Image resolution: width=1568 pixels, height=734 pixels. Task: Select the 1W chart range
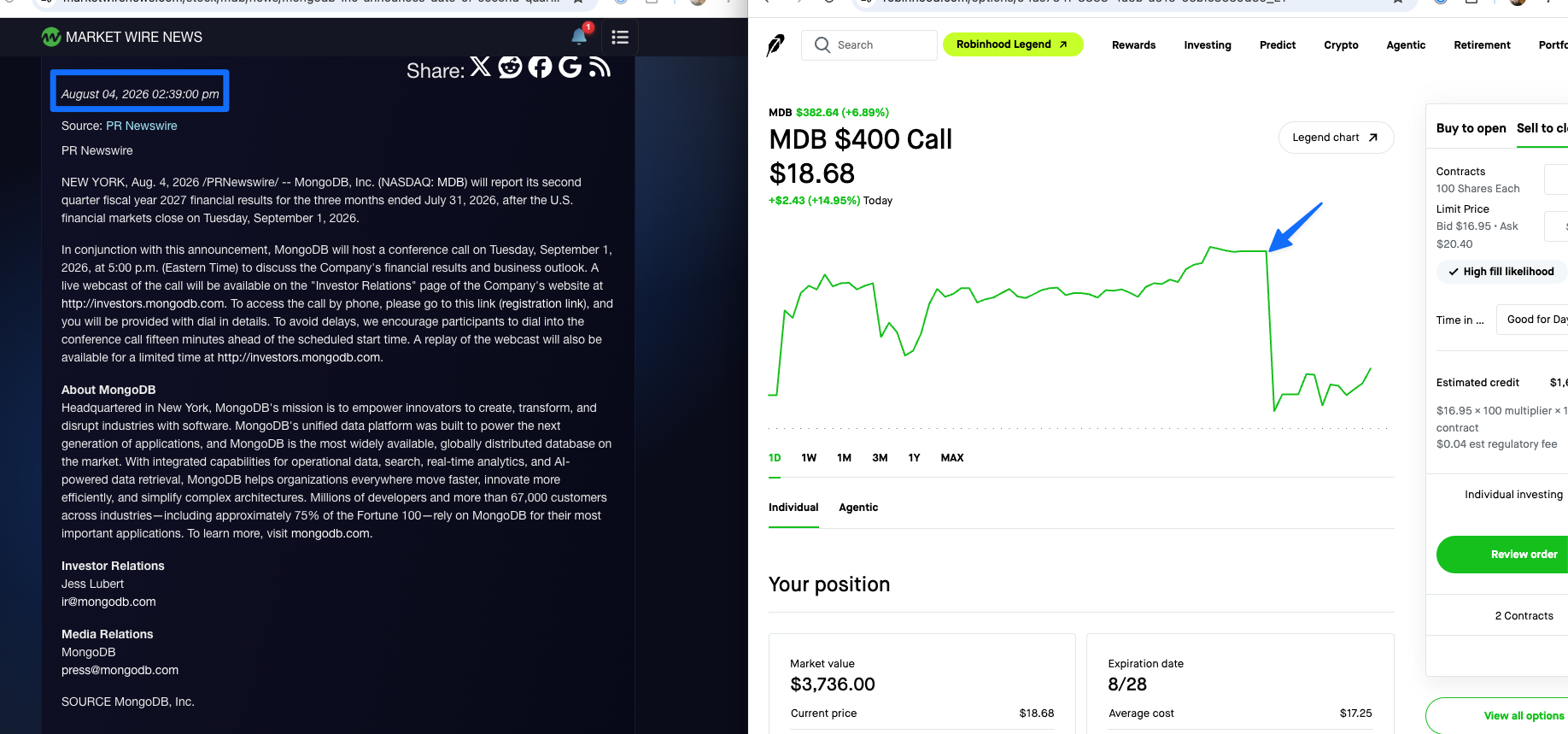point(809,458)
